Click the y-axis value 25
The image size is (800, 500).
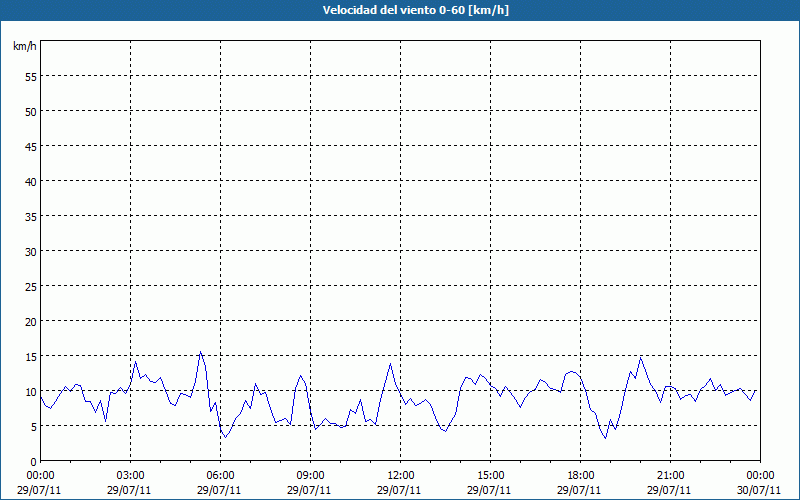[x=31, y=287]
